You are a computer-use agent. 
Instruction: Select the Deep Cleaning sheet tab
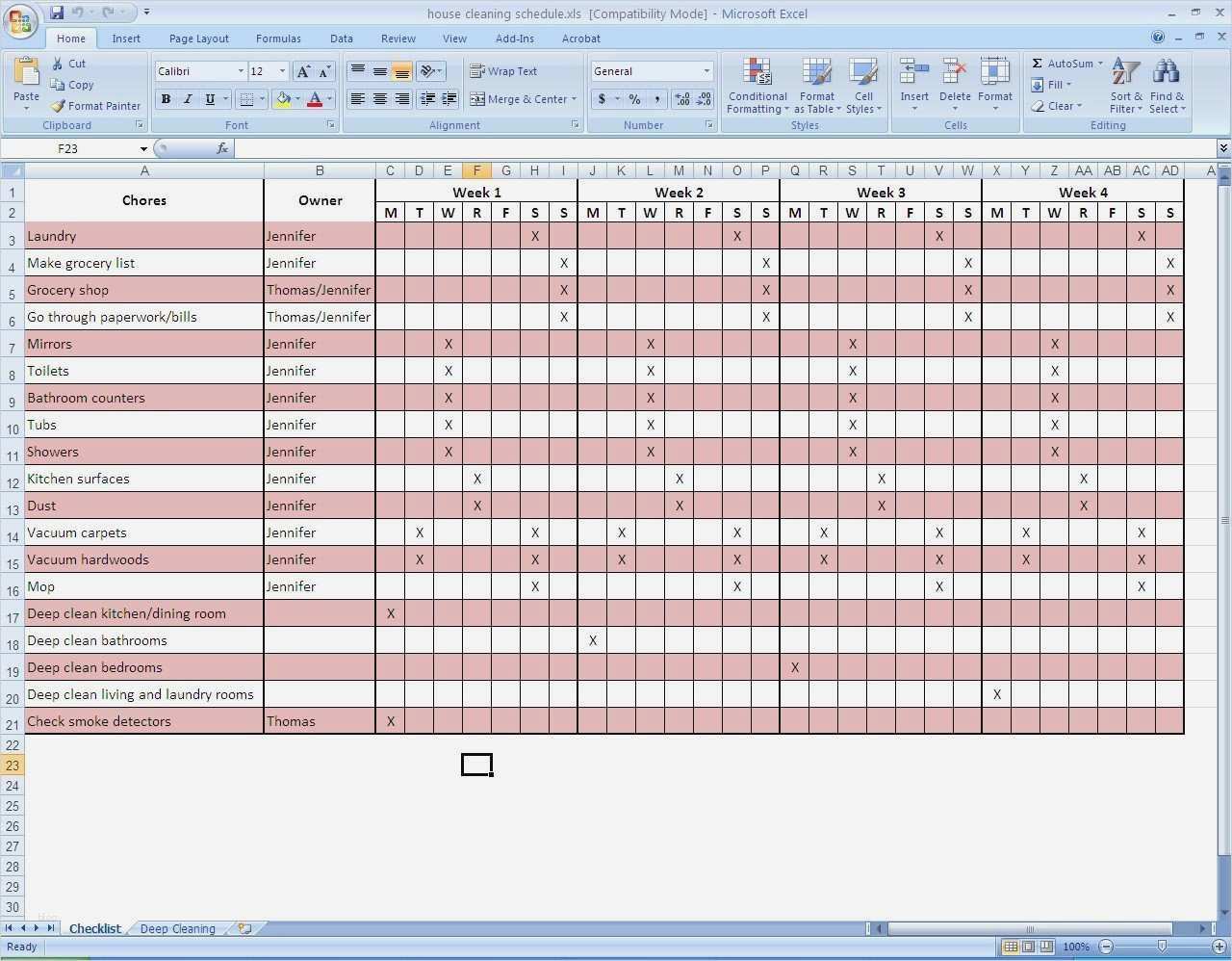click(178, 929)
